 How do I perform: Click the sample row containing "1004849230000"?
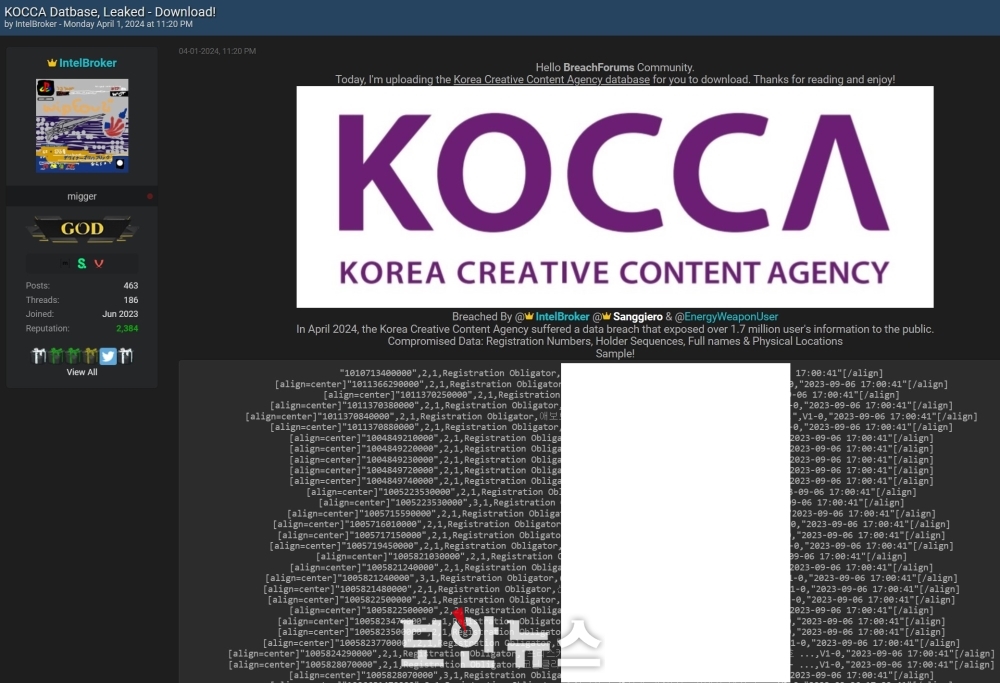[611, 460]
